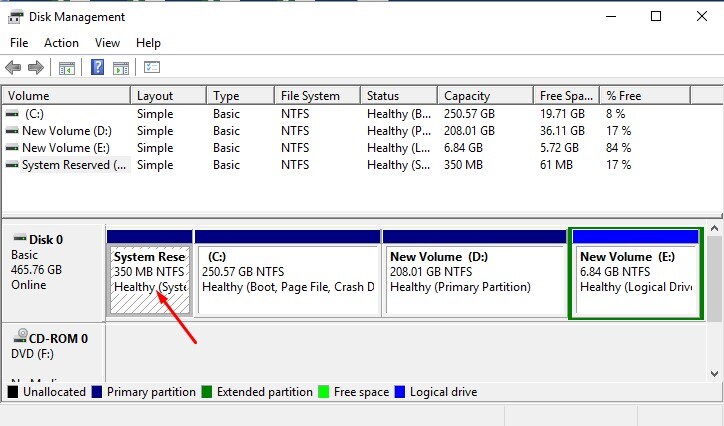Viewport: 724px width, 426px height.
Task: Open the Help question mark toolbar icon
Action: (x=97, y=67)
